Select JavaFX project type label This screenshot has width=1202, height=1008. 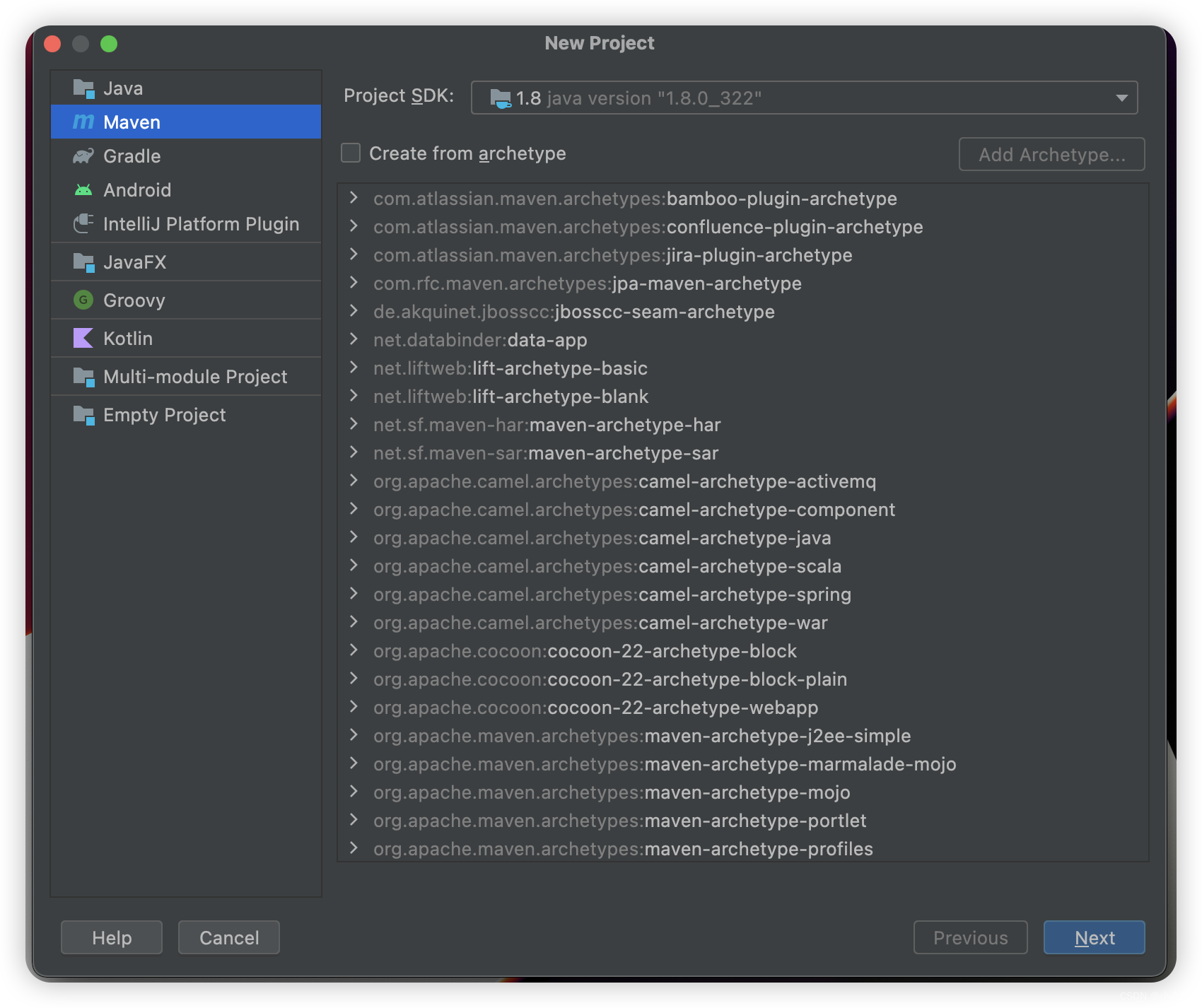[135, 262]
